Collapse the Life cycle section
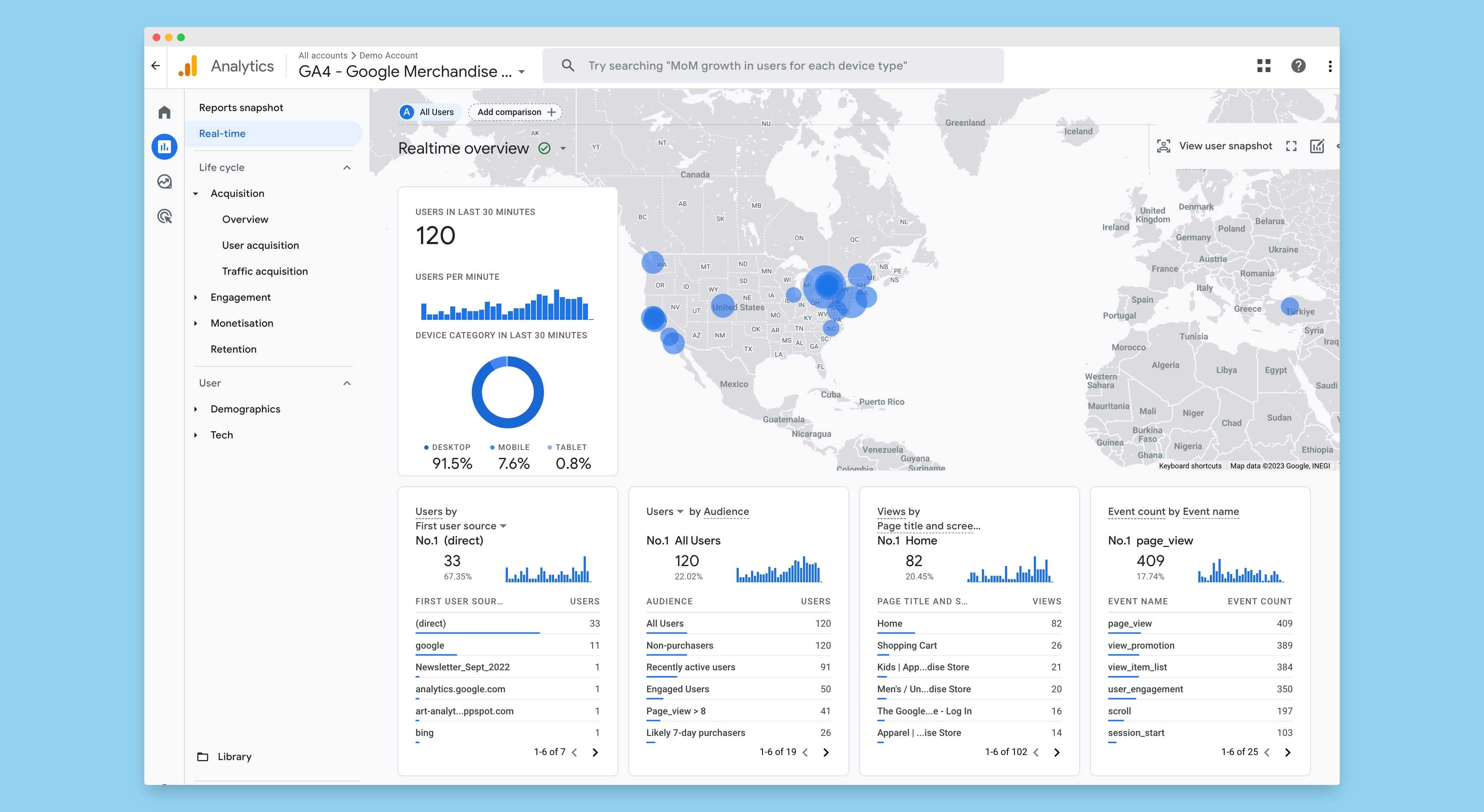 [x=347, y=168]
